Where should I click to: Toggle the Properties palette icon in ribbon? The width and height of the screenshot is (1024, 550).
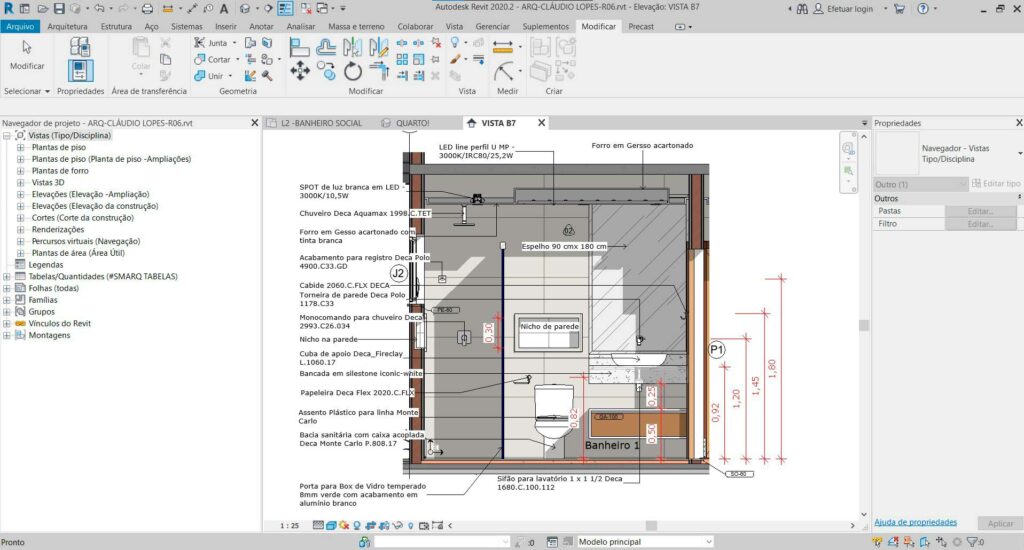(x=80, y=71)
